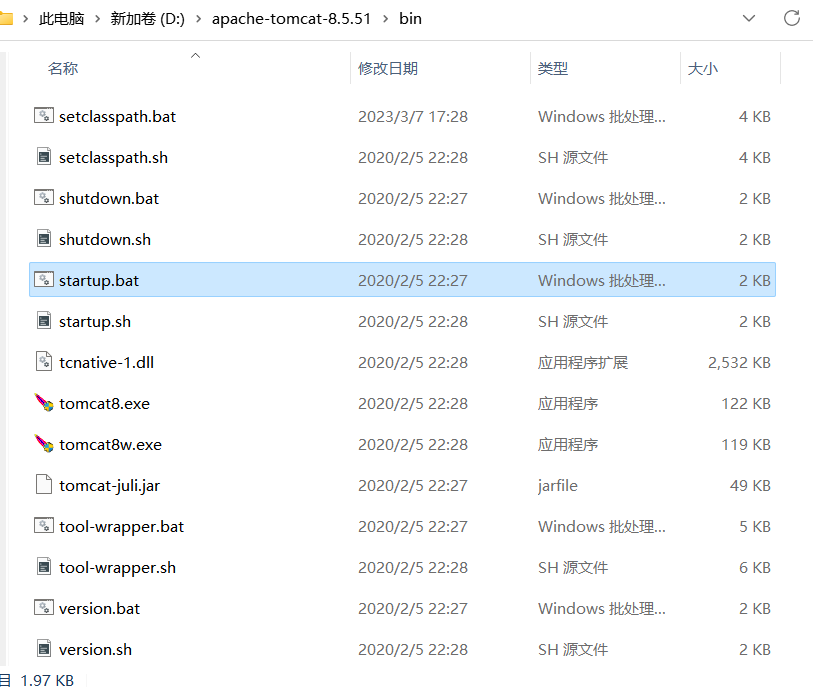
Task: Select the shutdown.sh file name
Action: click(105, 239)
